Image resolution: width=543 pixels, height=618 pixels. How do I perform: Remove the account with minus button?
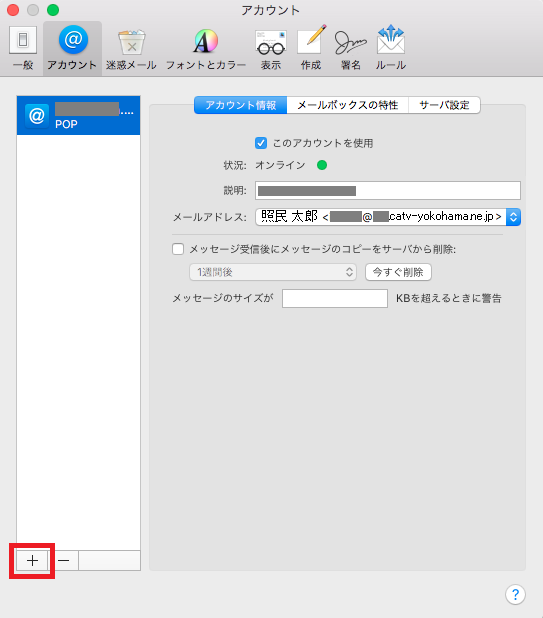click(x=63, y=560)
